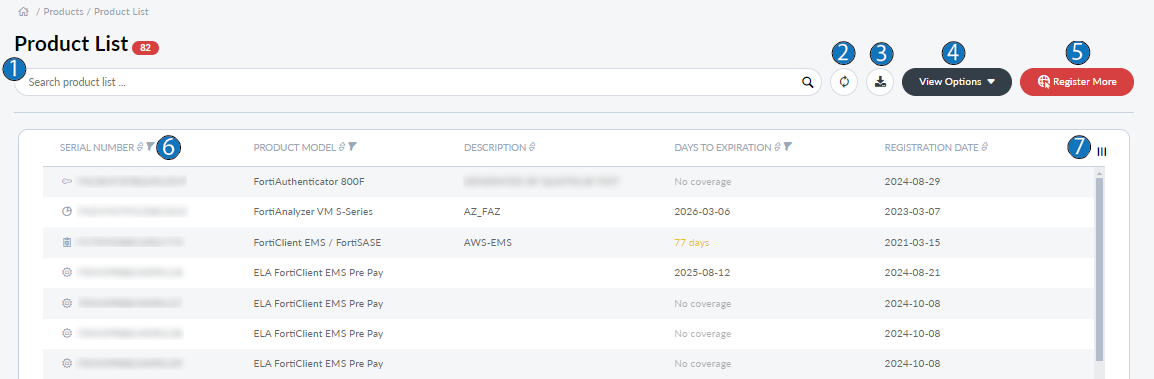Click registration date 2024-08-29
This screenshot has width=1154, height=379.
coord(913,181)
